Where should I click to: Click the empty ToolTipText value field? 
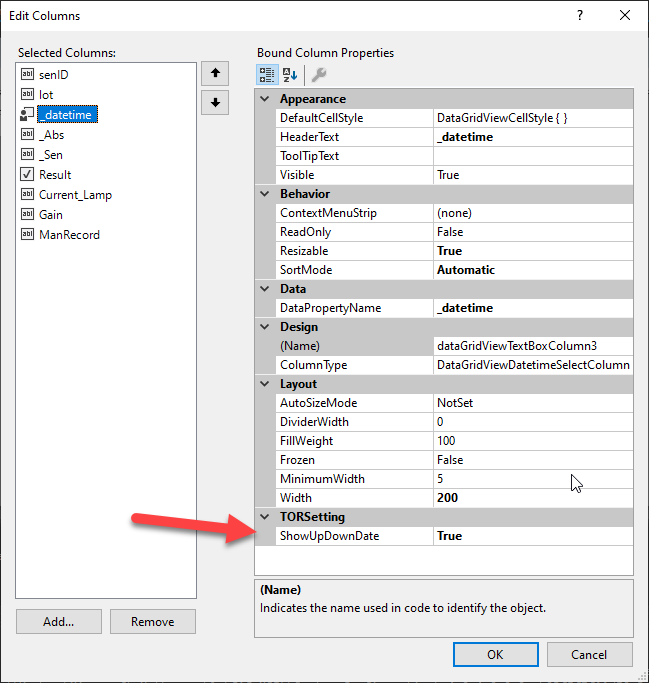[x=533, y=156]
